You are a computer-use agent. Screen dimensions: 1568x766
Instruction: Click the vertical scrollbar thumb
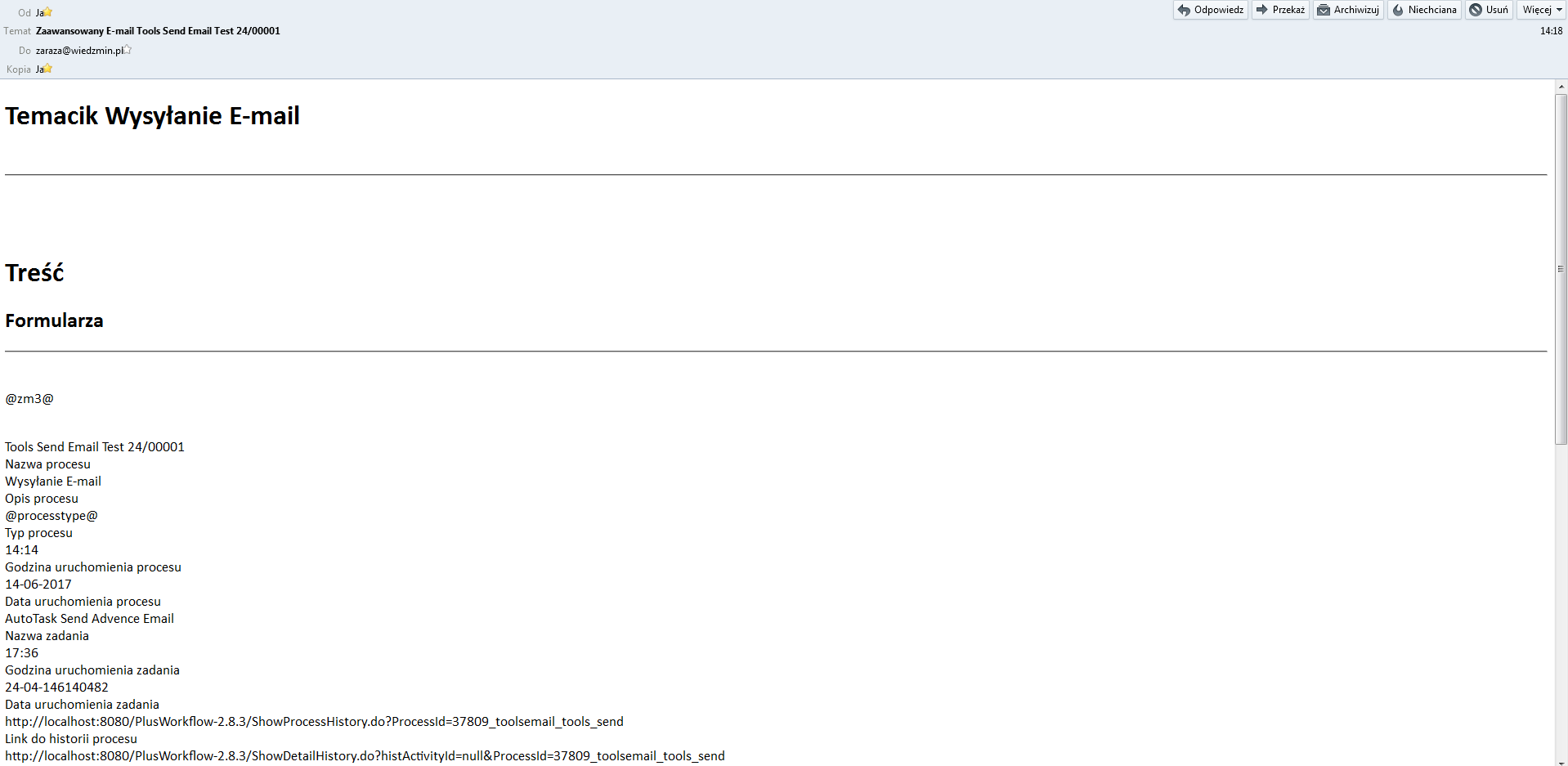(x=1561, y=268)
